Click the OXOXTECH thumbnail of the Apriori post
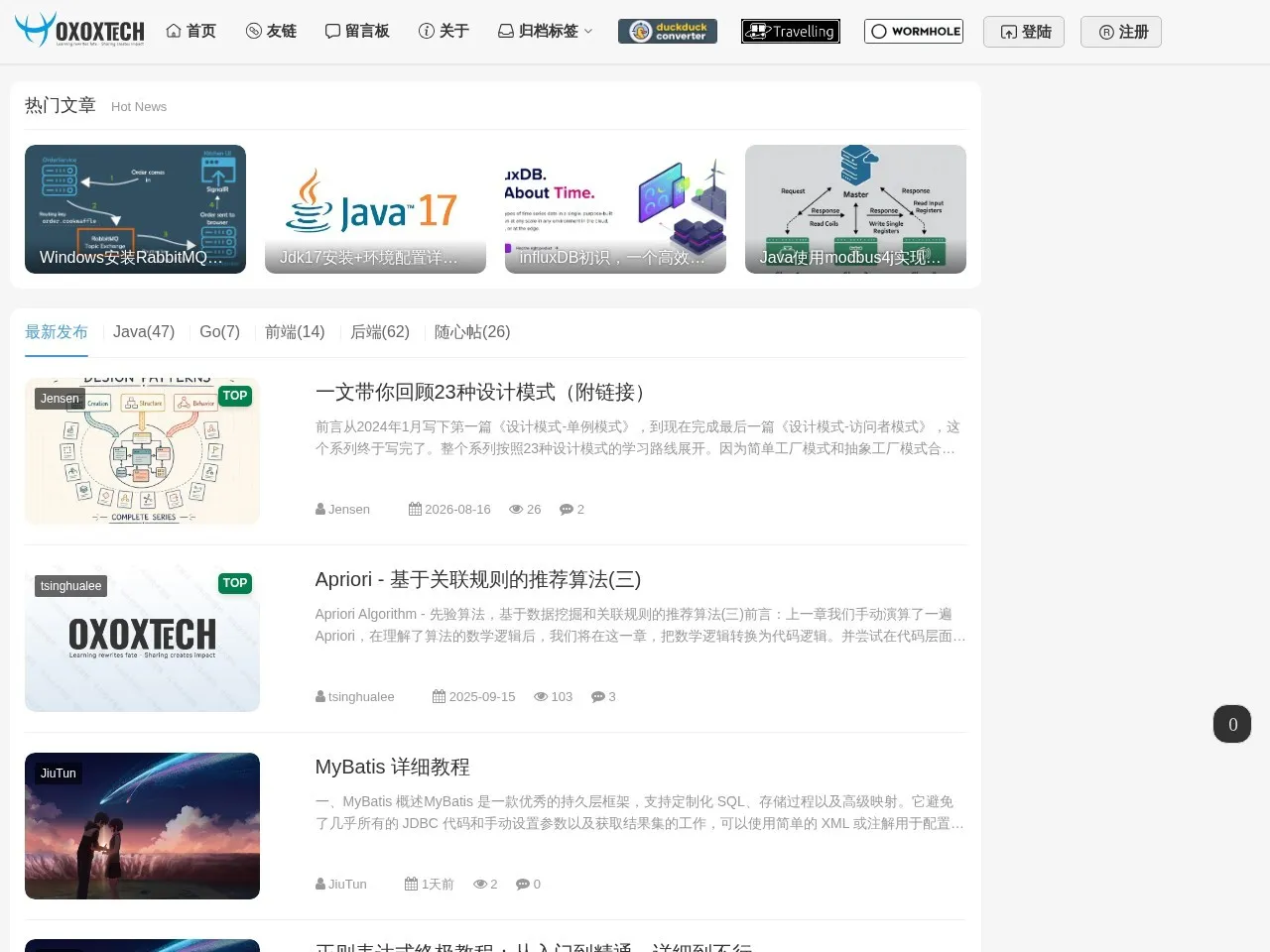The height and width of the screenshot is (952, 1270). click(142, 639)
